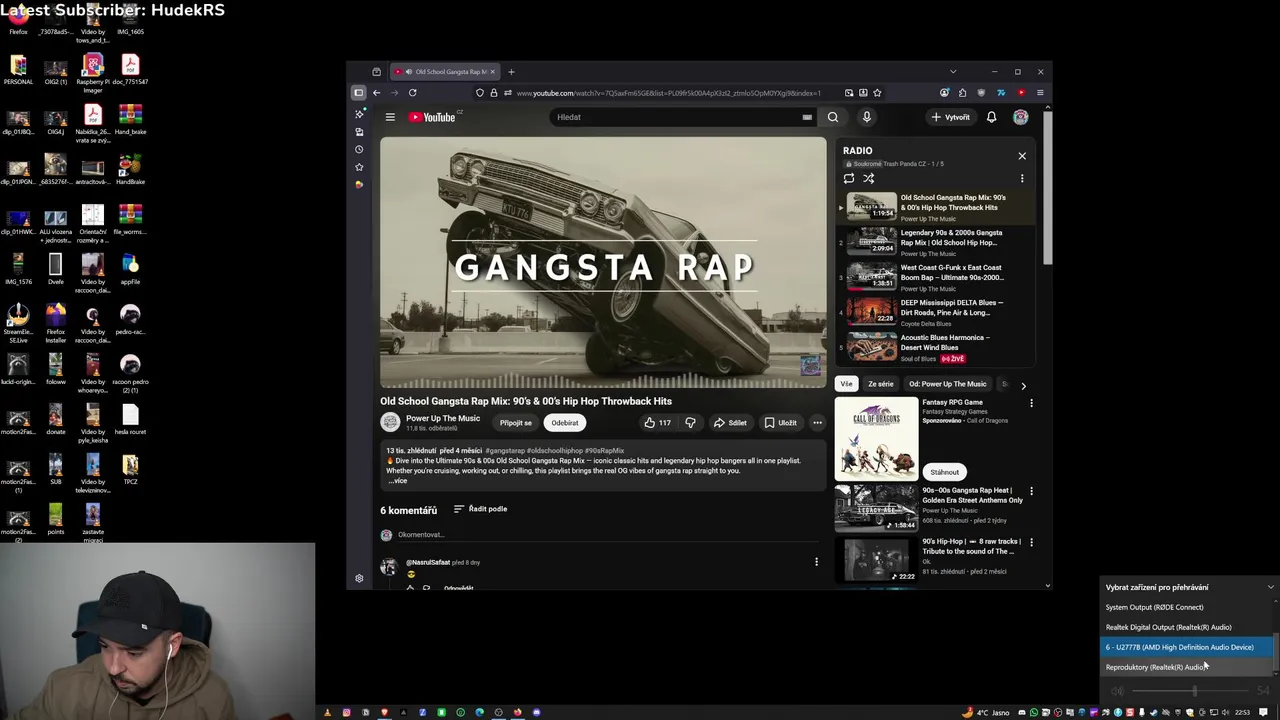Open bookmarks star icon in browser sidebar
This screenshot has height=720, width=1280.
coord(359,167)
